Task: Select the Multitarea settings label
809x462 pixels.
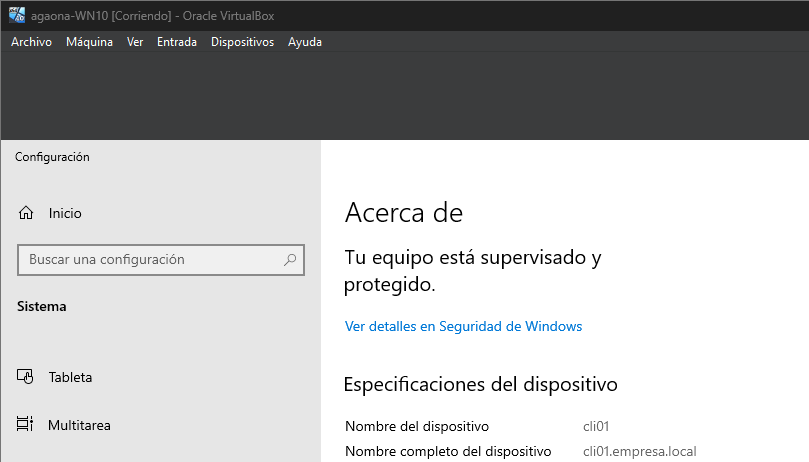Action: tap(79, 425)
